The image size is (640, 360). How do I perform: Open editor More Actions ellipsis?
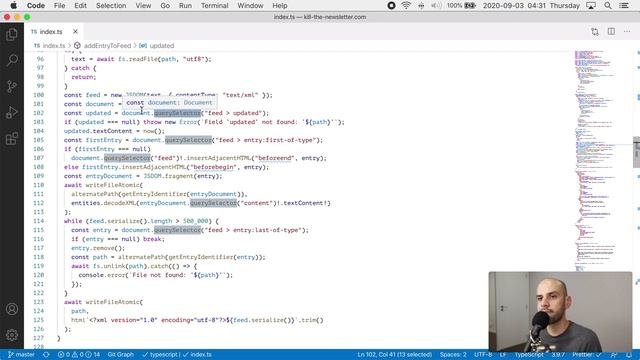627,31
